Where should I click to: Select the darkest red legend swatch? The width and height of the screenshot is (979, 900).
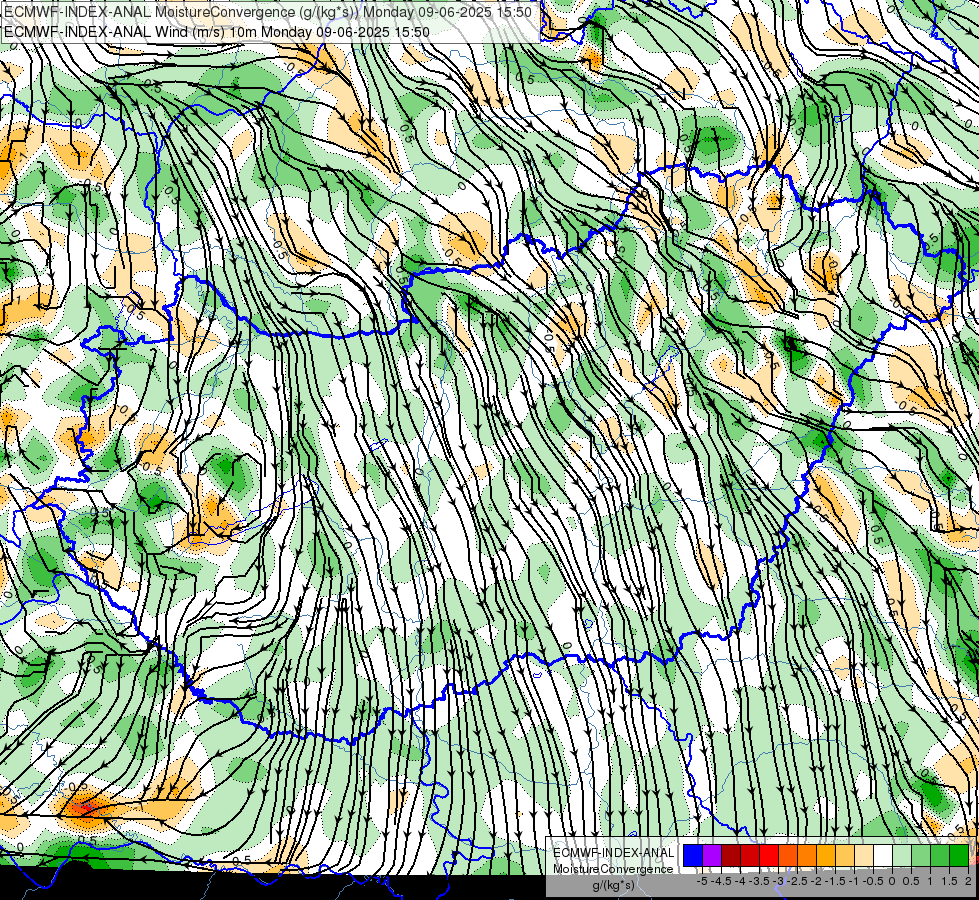[731, 855]
